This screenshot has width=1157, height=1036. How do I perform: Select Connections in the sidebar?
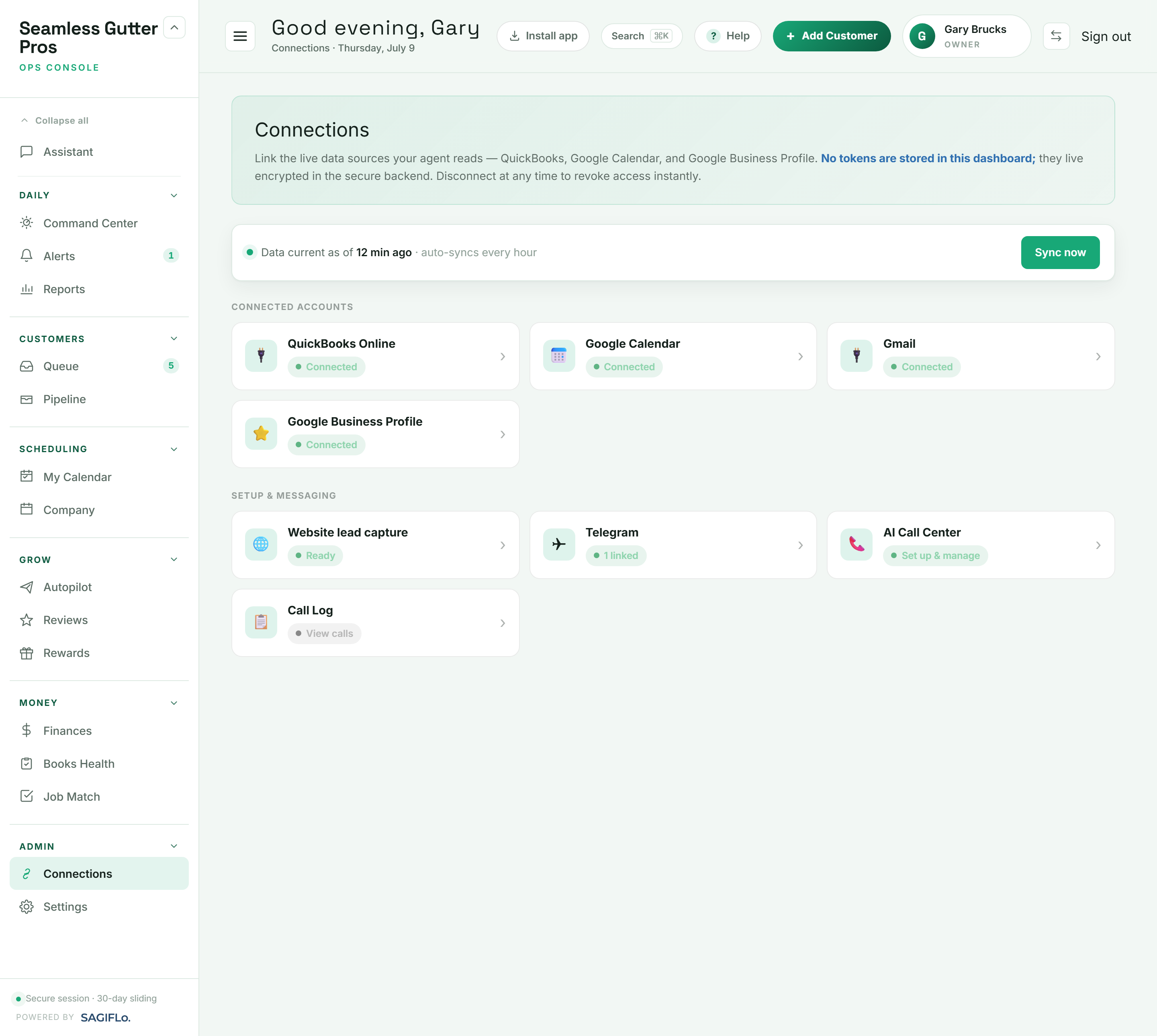tap(99, 874)
